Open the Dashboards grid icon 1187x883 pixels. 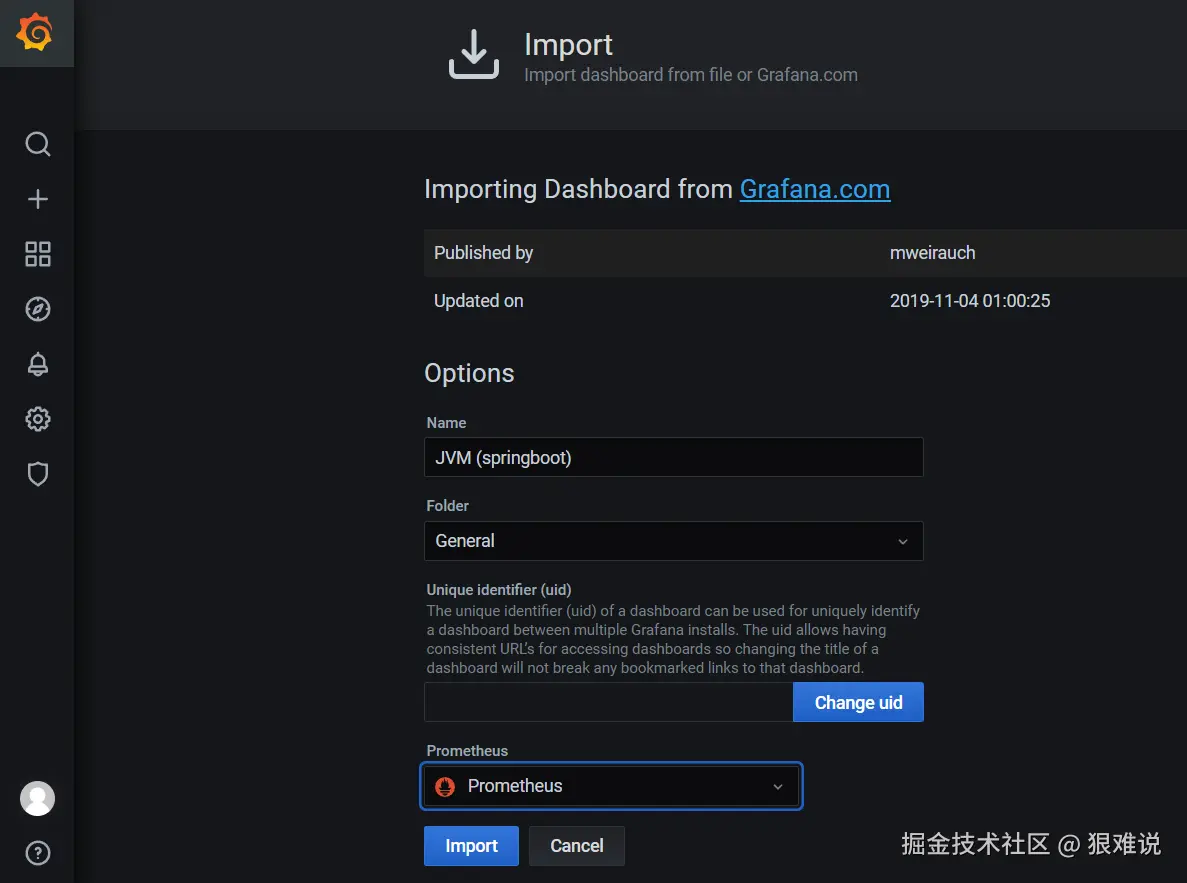[38, 254]
